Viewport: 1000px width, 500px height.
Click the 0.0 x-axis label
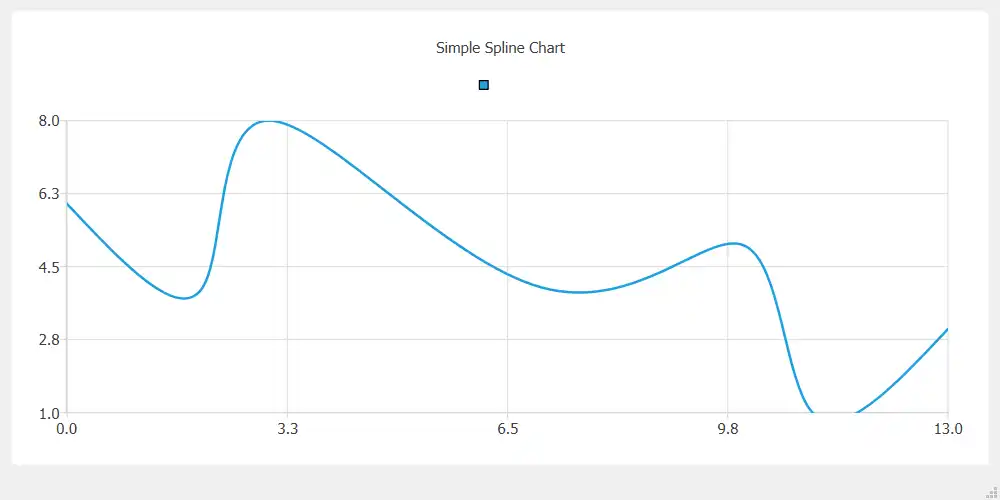[66, 429]
